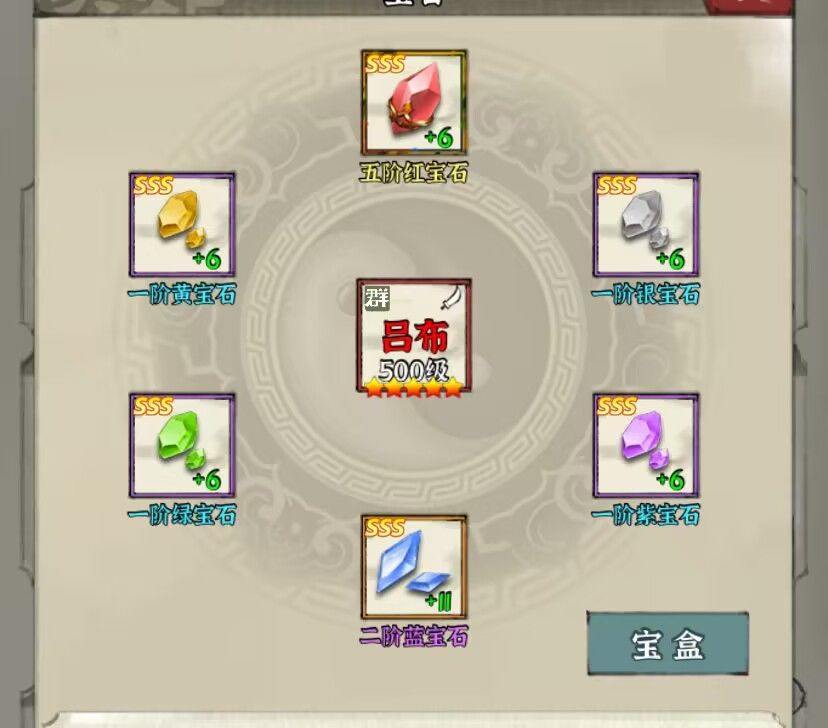Image resolution: width=828 pixels, height=728 pixels.
Task: Click the 一阶银宝石 label
Action: 645,294
